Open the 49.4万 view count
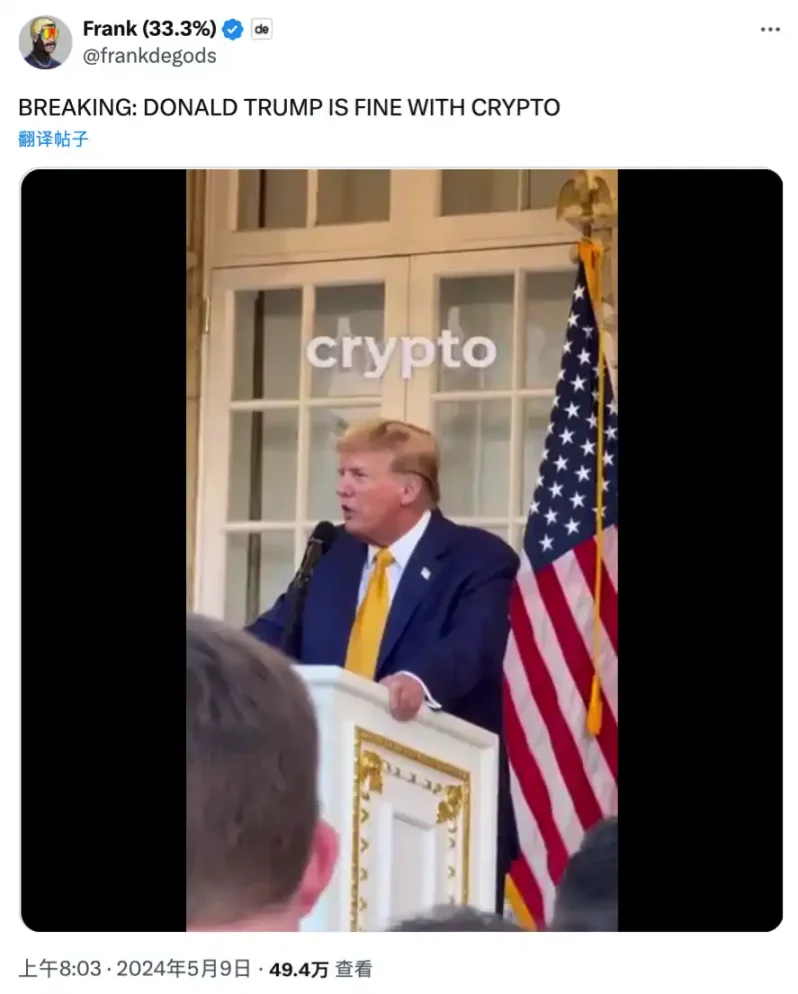Screen dimensions: 798x994 coord(299,969)
